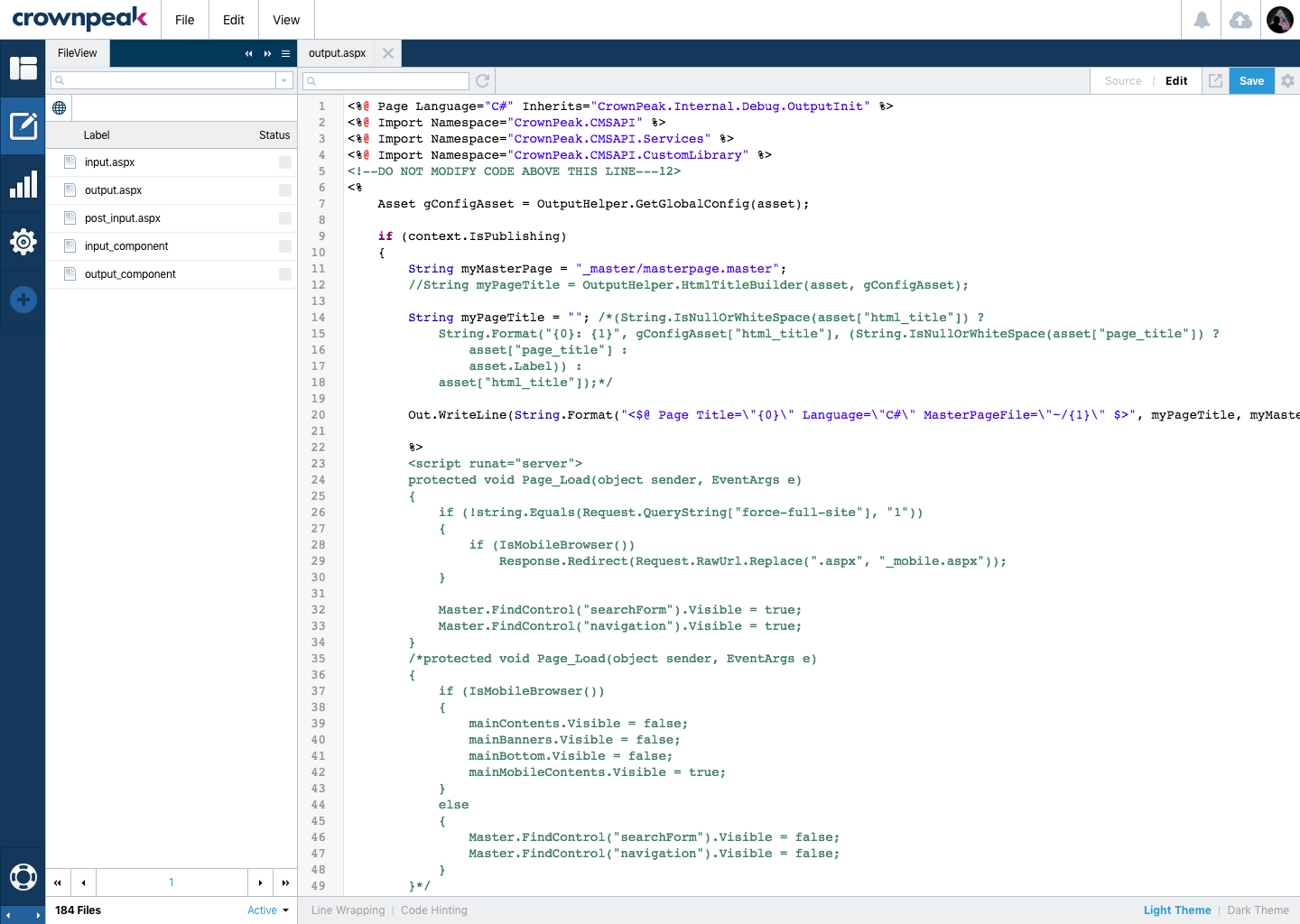Viewport: 1300px width, 924px height.
Task: Toggle status box for output_component
Action: tap(285, 274)
